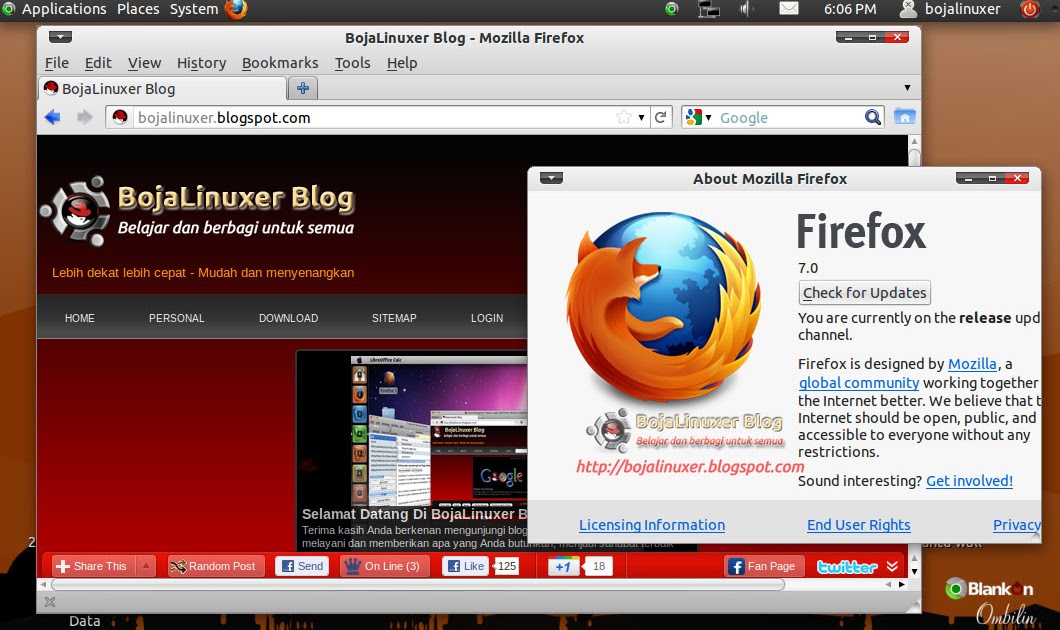The width and height of the screenshot is (1060, 630).
Task: Click the red power button icon
Action: 1030,9
